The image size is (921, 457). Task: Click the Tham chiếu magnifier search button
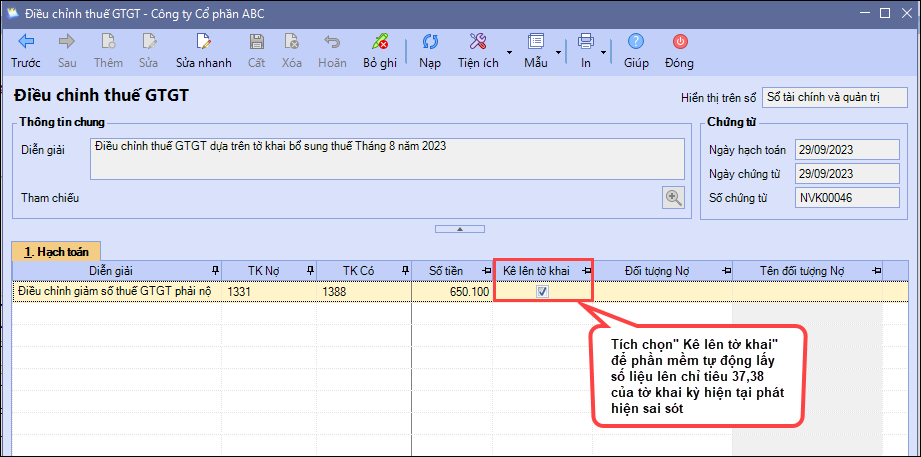point(674,197)
